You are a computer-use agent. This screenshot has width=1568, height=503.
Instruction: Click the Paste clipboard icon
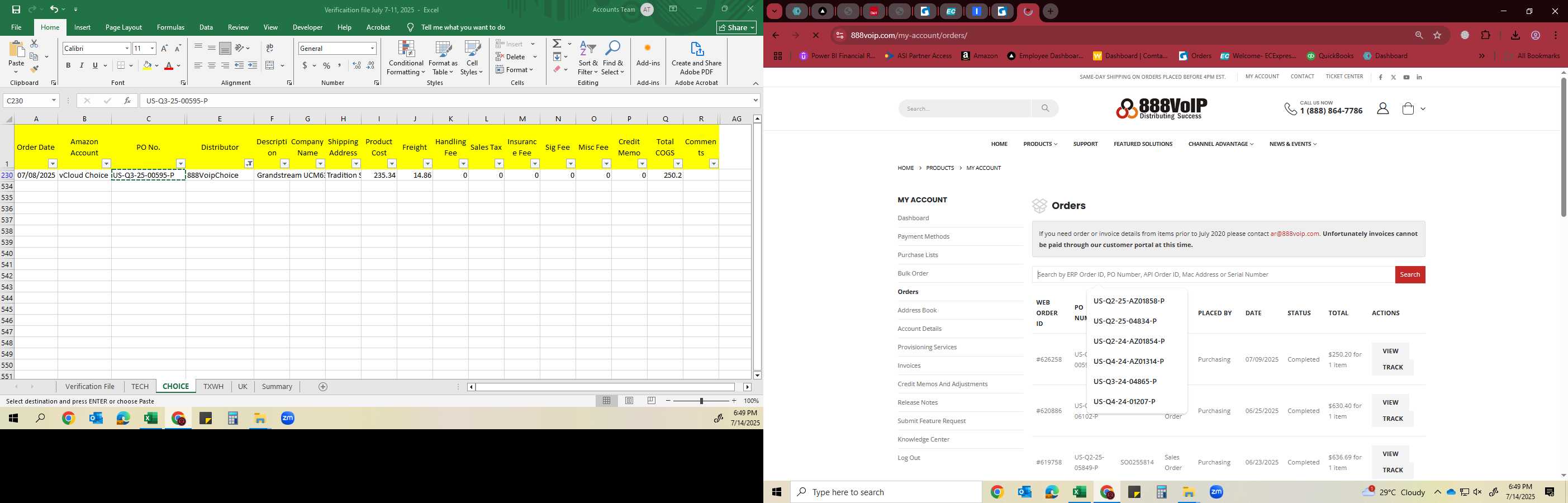(16, 50)
